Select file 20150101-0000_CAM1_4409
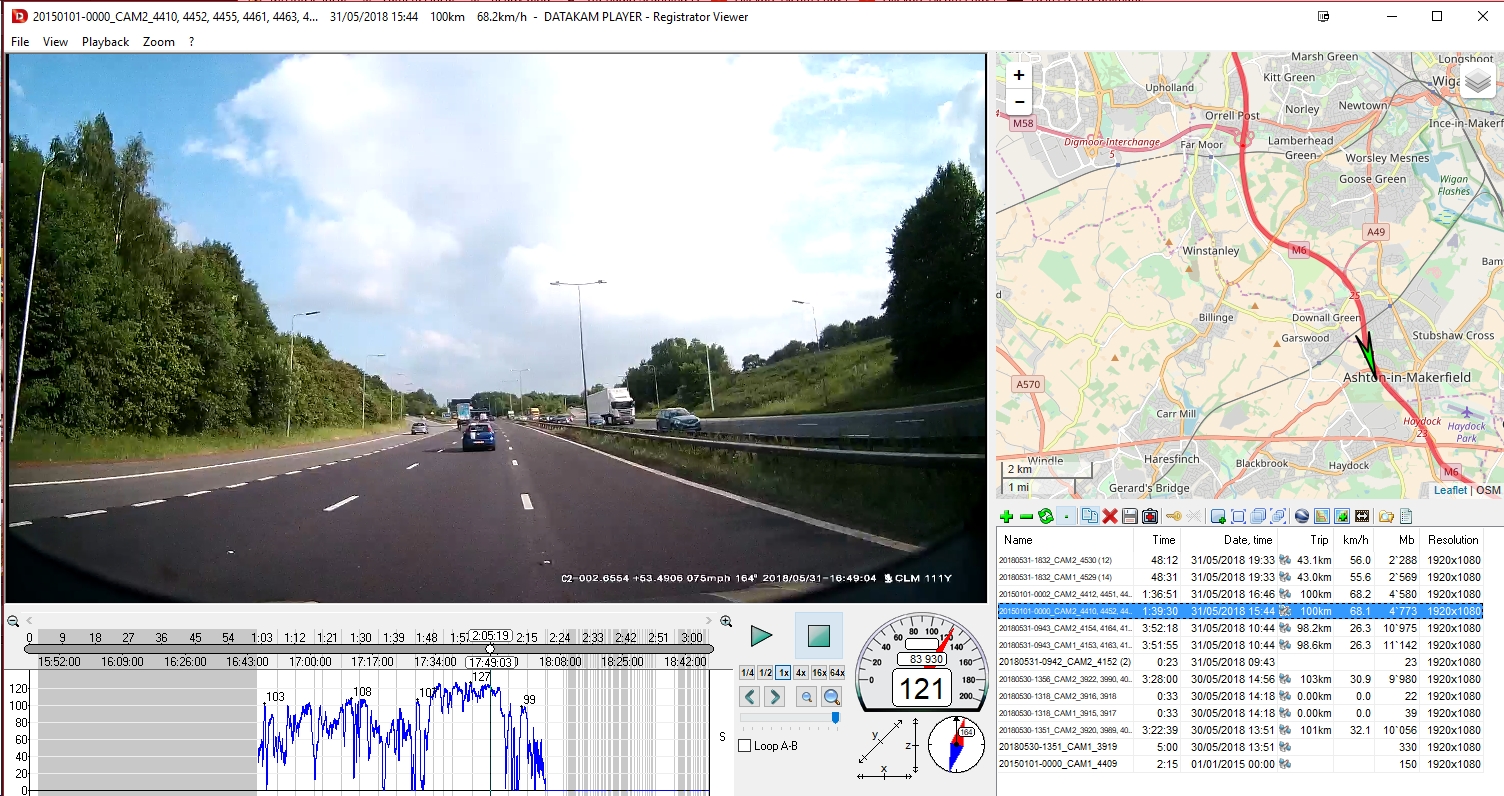This screenshot has width=1504, height=796. (1240, 764)
